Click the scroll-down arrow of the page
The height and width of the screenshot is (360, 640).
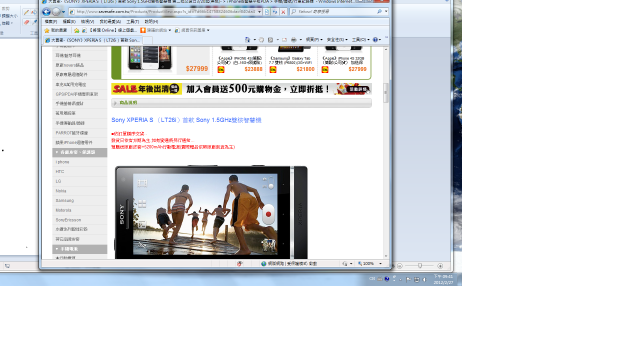[386, 256]
